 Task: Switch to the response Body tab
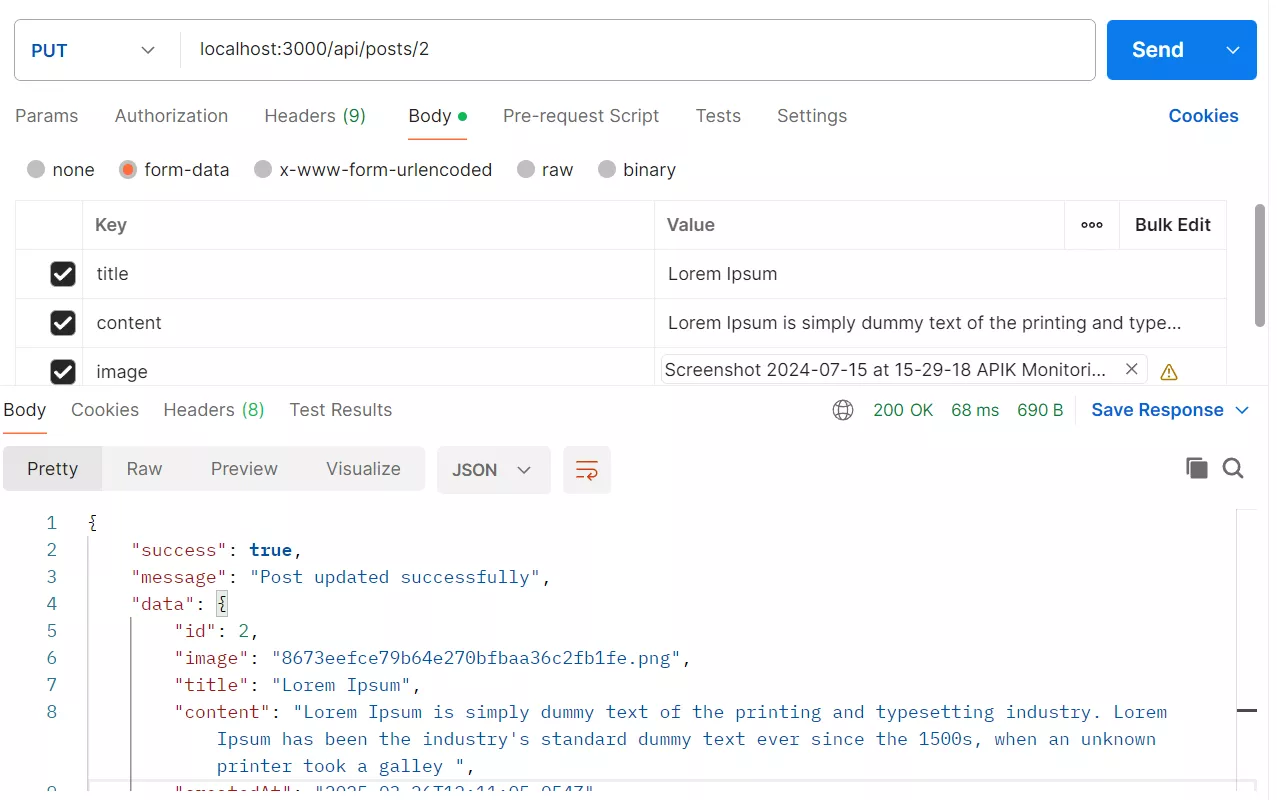coord(24,410)
